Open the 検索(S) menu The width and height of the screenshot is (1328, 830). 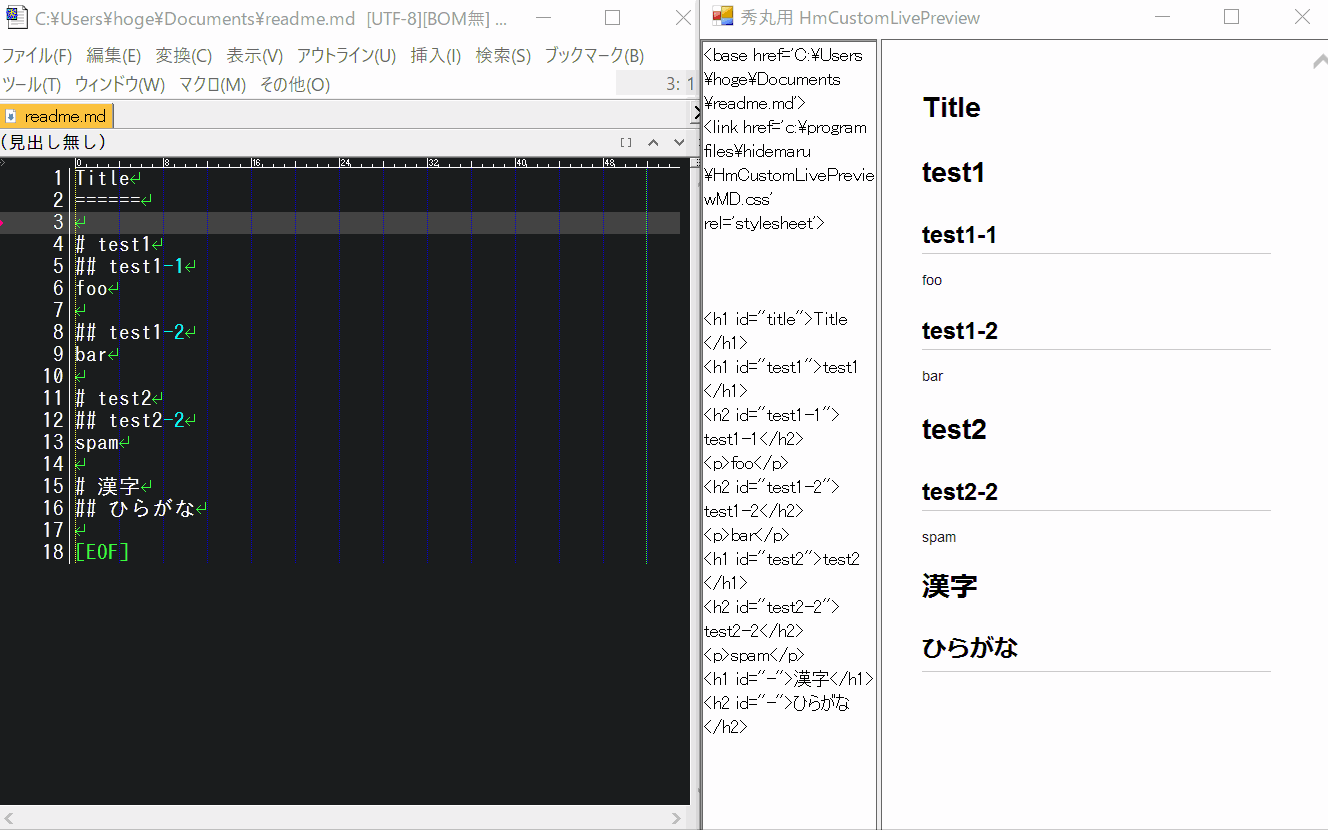pyautogui.click(x=503, y=56)
